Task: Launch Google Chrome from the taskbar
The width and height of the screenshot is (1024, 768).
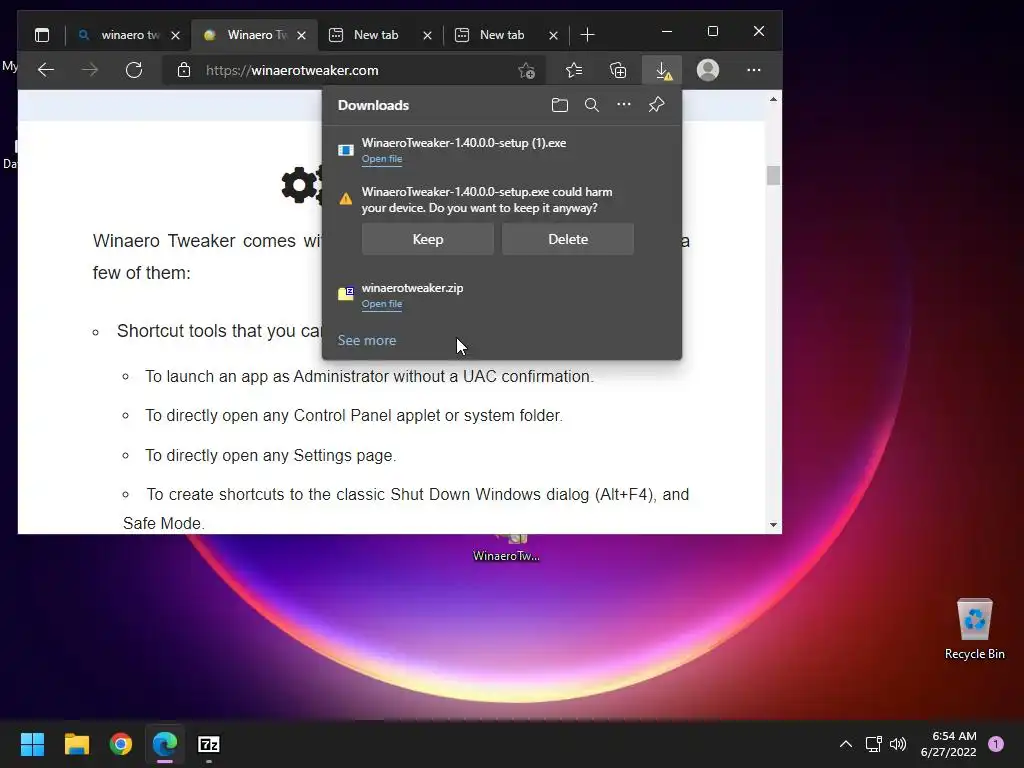Action: point(121,744)
